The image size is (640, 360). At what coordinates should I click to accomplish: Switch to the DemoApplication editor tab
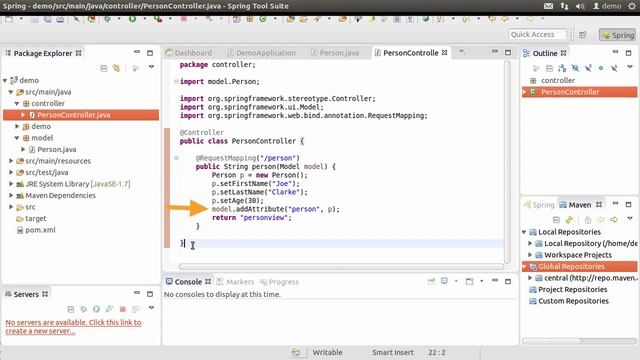[x=261, y=53]
